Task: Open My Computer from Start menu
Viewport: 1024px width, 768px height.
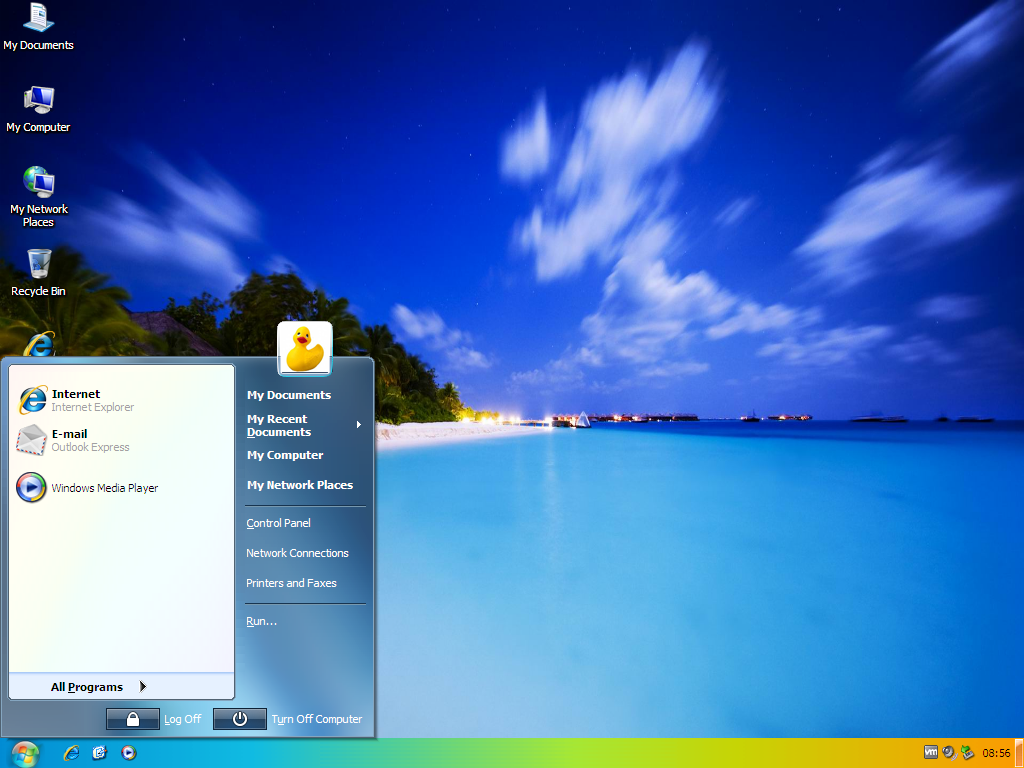Action: tap(285, 455)
